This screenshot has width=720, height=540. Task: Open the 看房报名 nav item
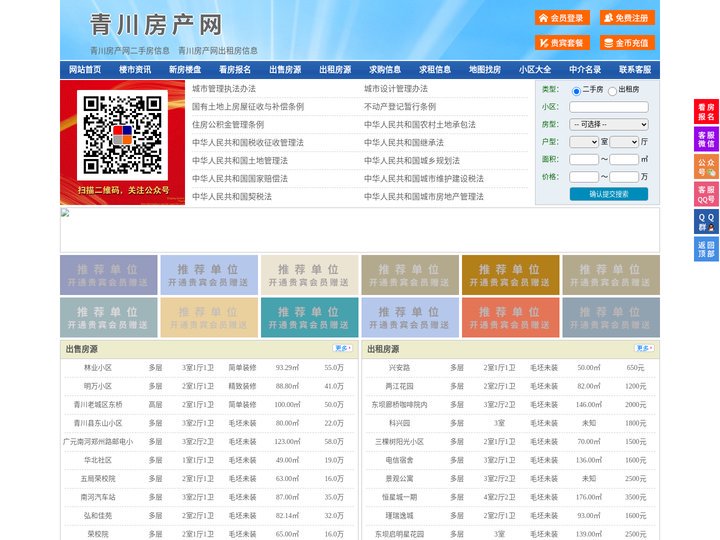[235, 70]
